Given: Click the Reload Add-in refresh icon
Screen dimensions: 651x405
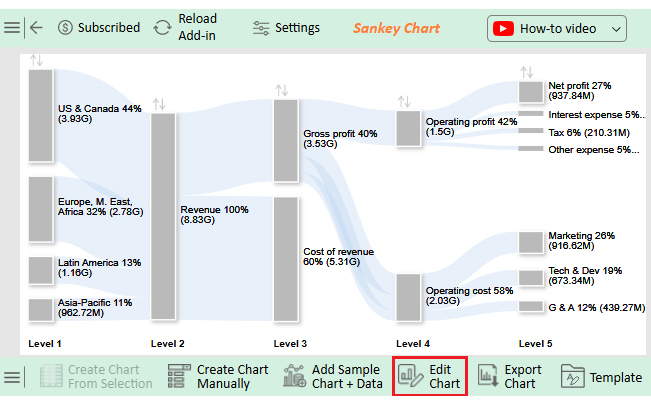Looking at the screenshot, I should click(162, 28).
